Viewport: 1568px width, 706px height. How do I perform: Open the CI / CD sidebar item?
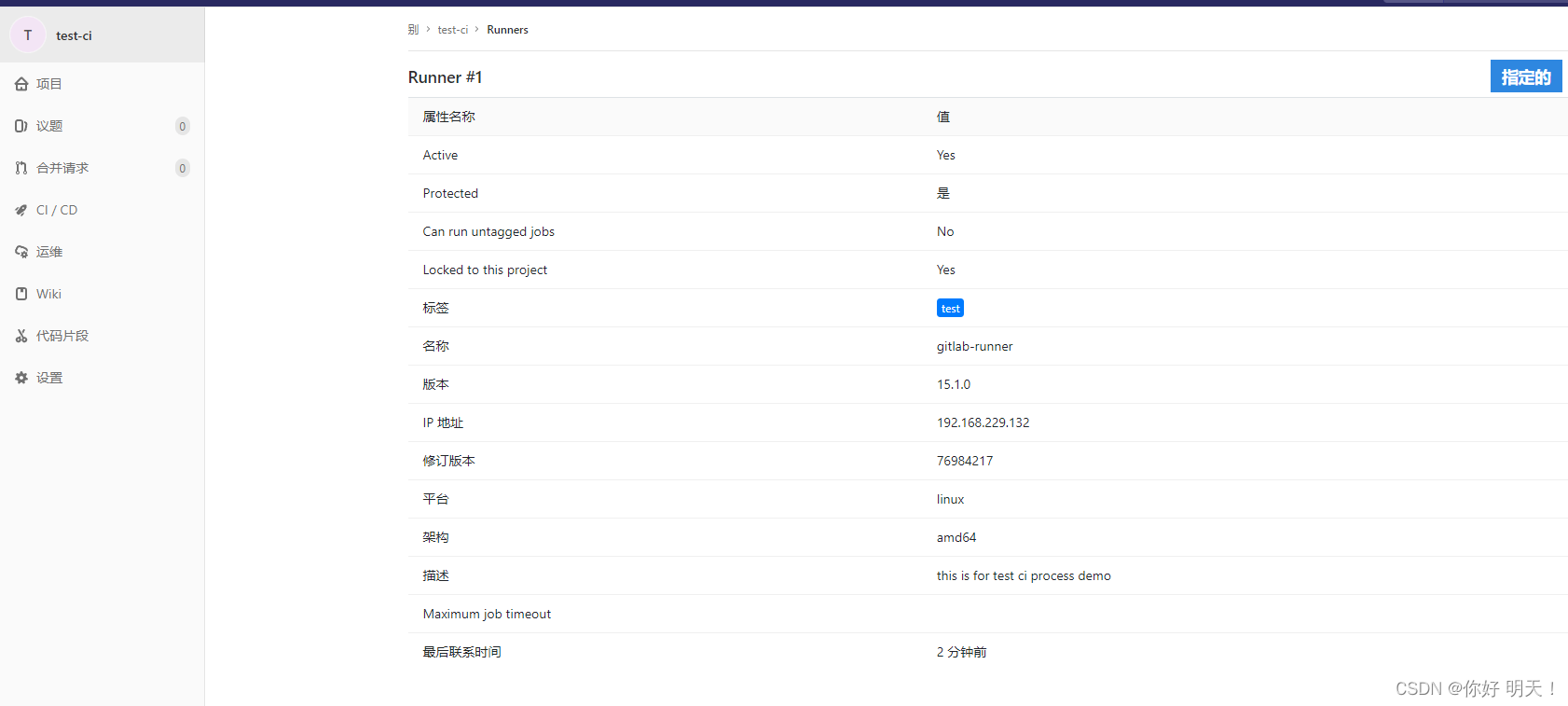103,210
